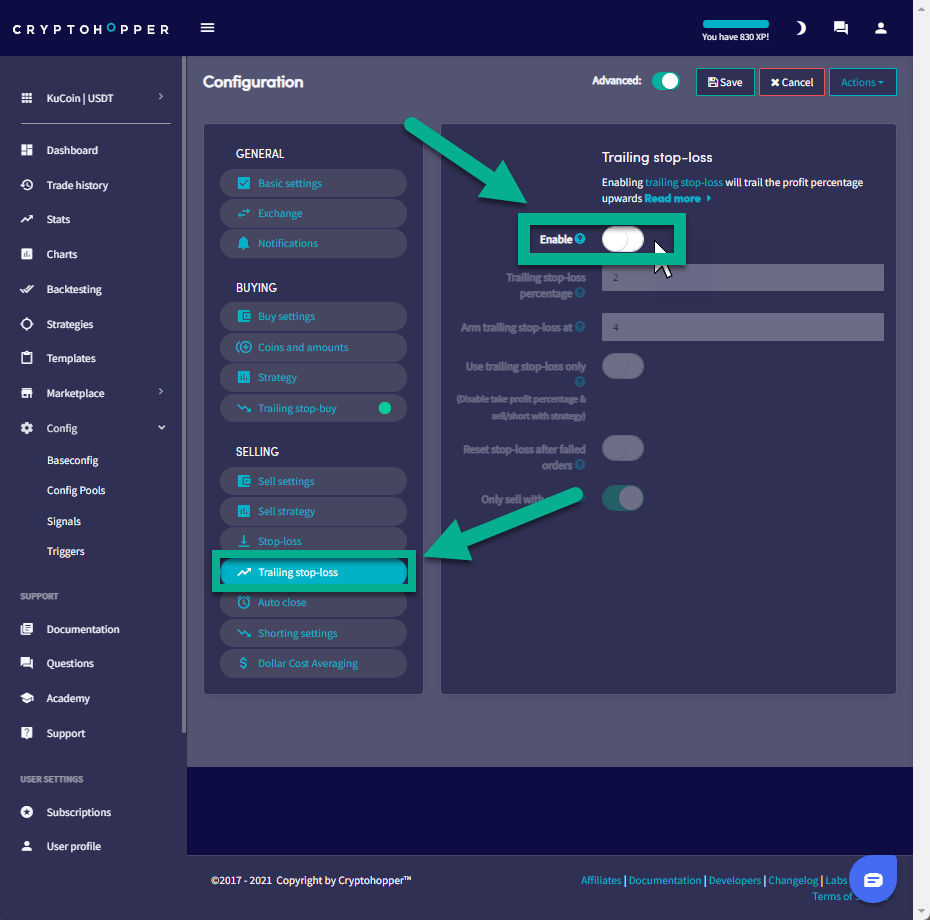
Task: Open the Actions dropdown
Action: [862, 82]
